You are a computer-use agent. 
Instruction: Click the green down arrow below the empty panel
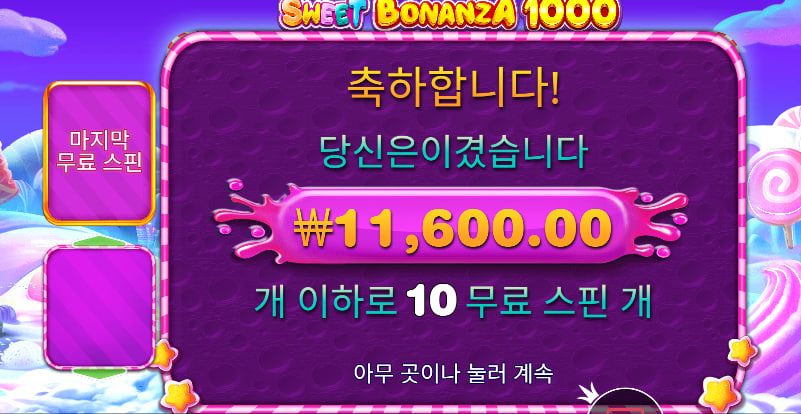99,373
